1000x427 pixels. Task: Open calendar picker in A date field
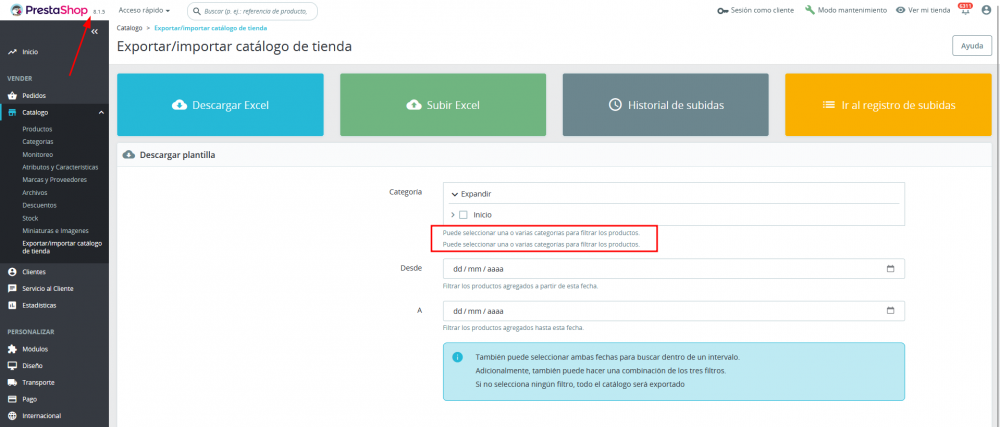click(x=890, y=311)
